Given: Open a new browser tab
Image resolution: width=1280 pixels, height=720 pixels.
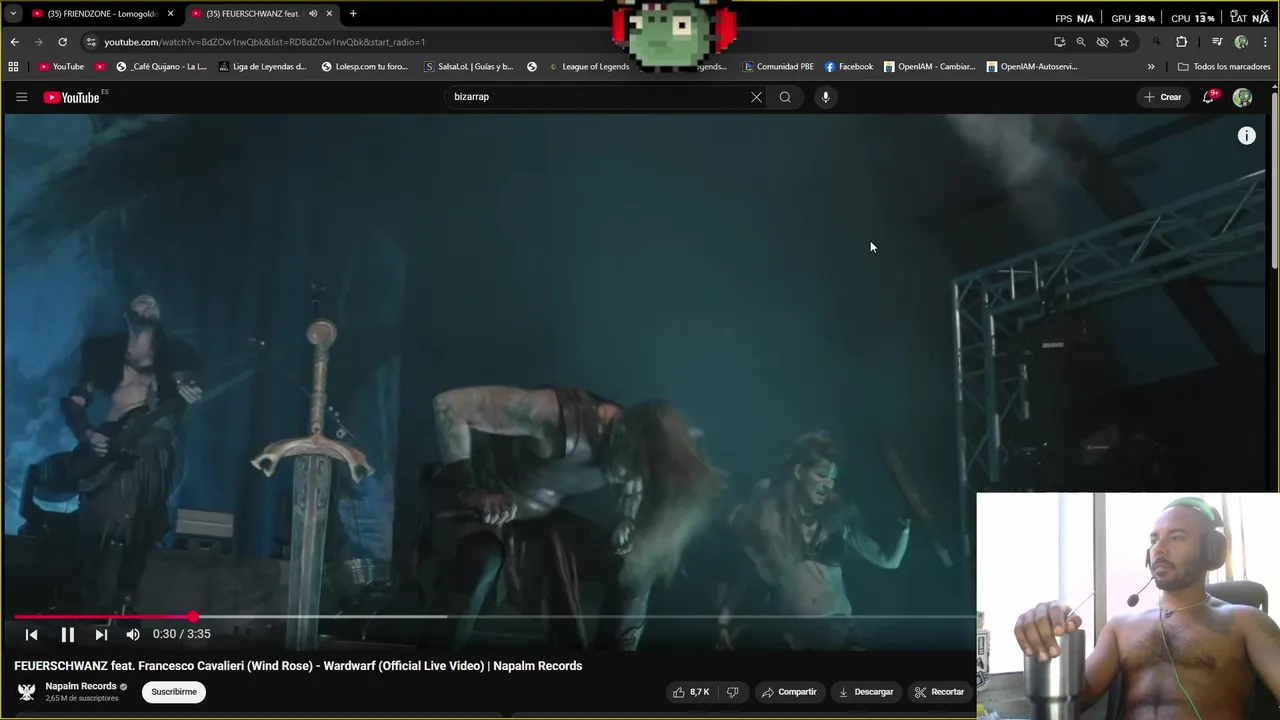Looking at the screenshot, I should tap(353, 14).
